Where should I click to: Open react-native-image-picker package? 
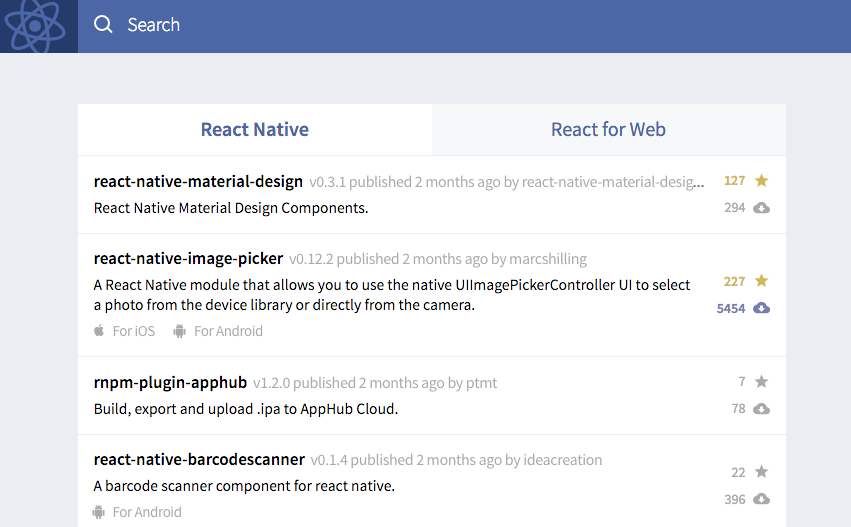coord(188,258)
